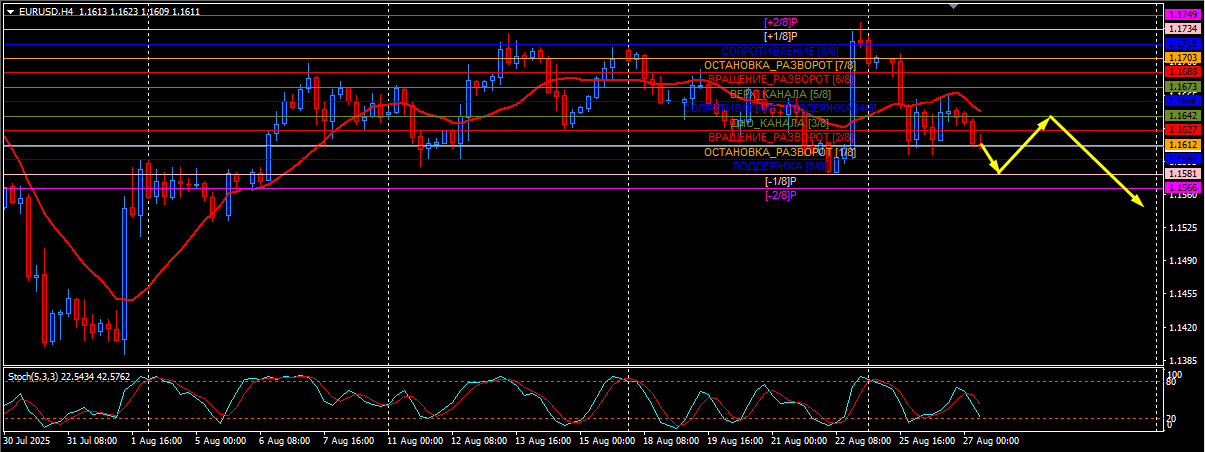Click the 5 Aug 00:00 time label

click(220, 440)
